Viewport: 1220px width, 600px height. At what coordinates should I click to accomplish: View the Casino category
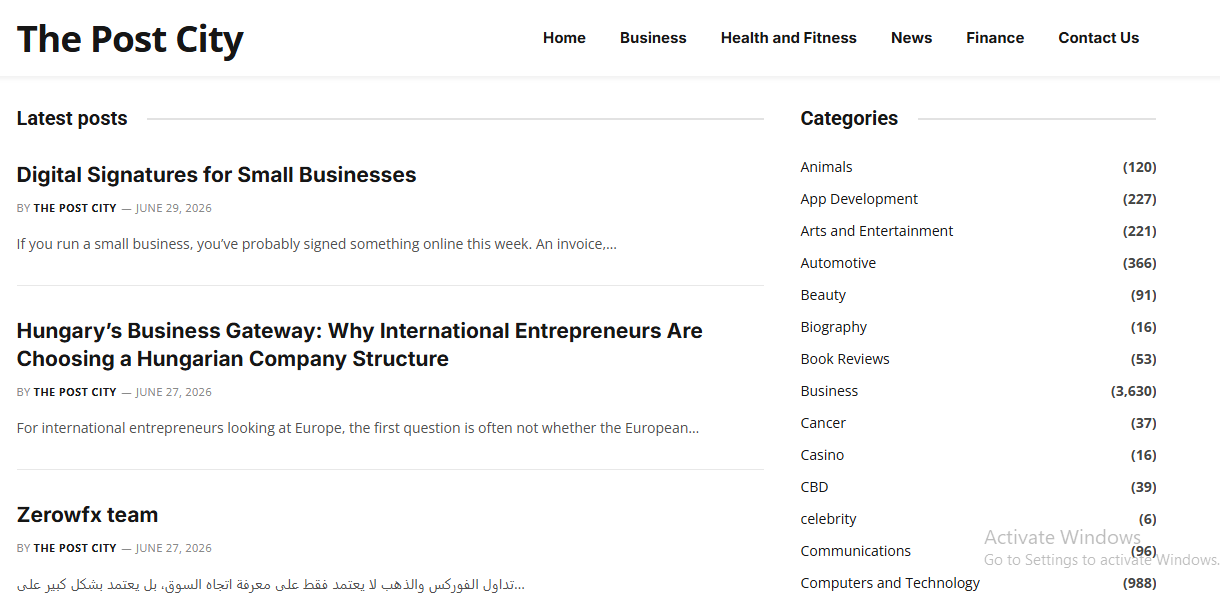(x=822, y=455)
